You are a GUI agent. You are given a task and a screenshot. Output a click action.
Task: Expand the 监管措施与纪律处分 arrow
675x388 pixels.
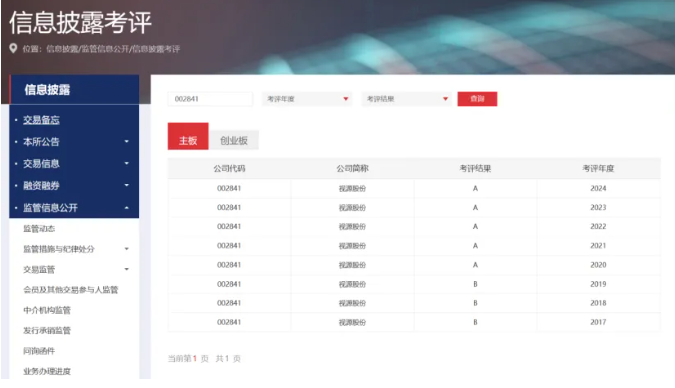coord(127,249)
